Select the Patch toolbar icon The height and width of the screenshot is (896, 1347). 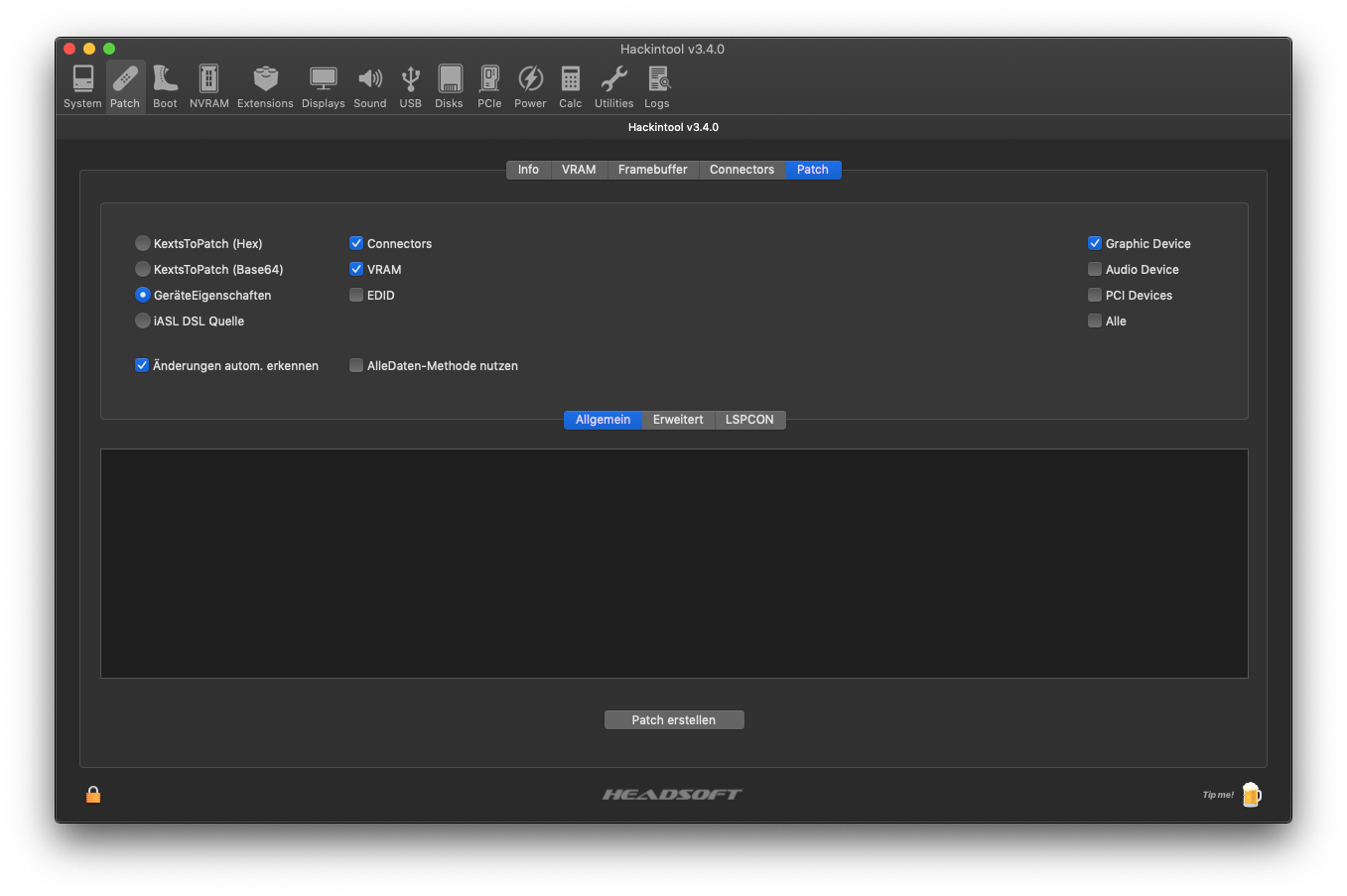pyautogui.click(x=125, y=86)
